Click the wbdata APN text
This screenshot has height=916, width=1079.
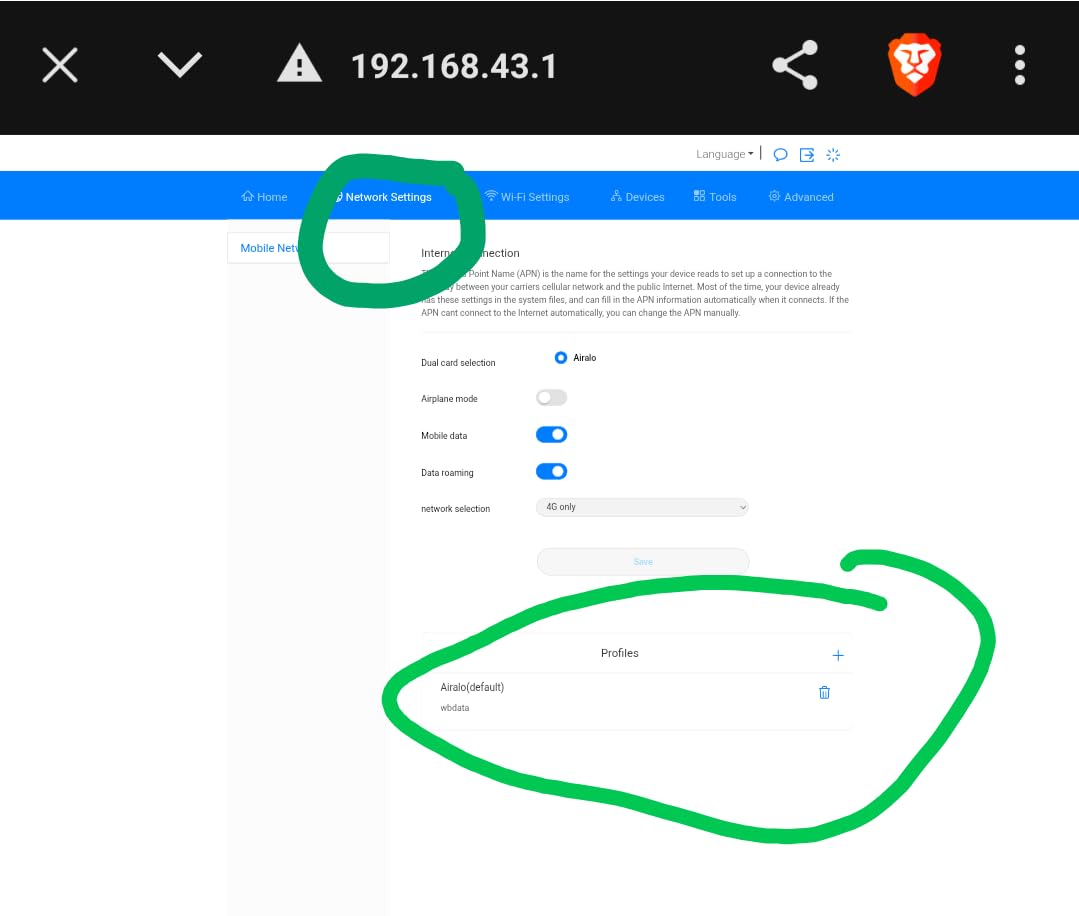(455, 707)
